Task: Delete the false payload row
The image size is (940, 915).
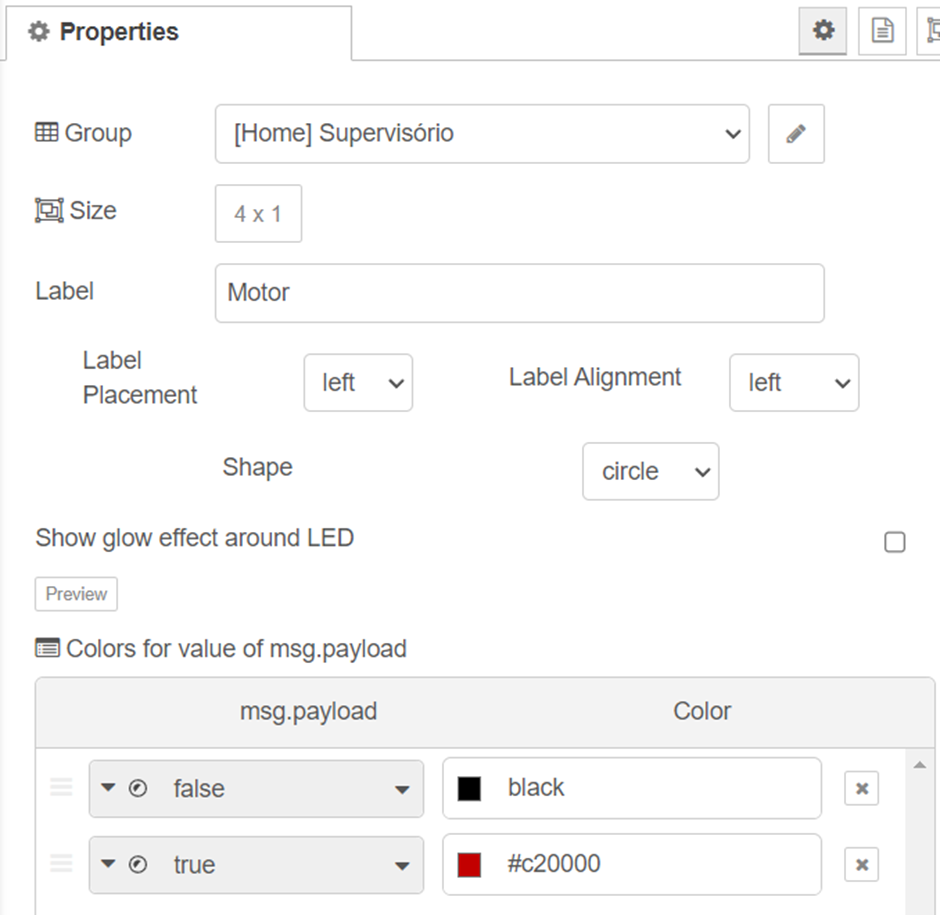Action: coord(861,789)
